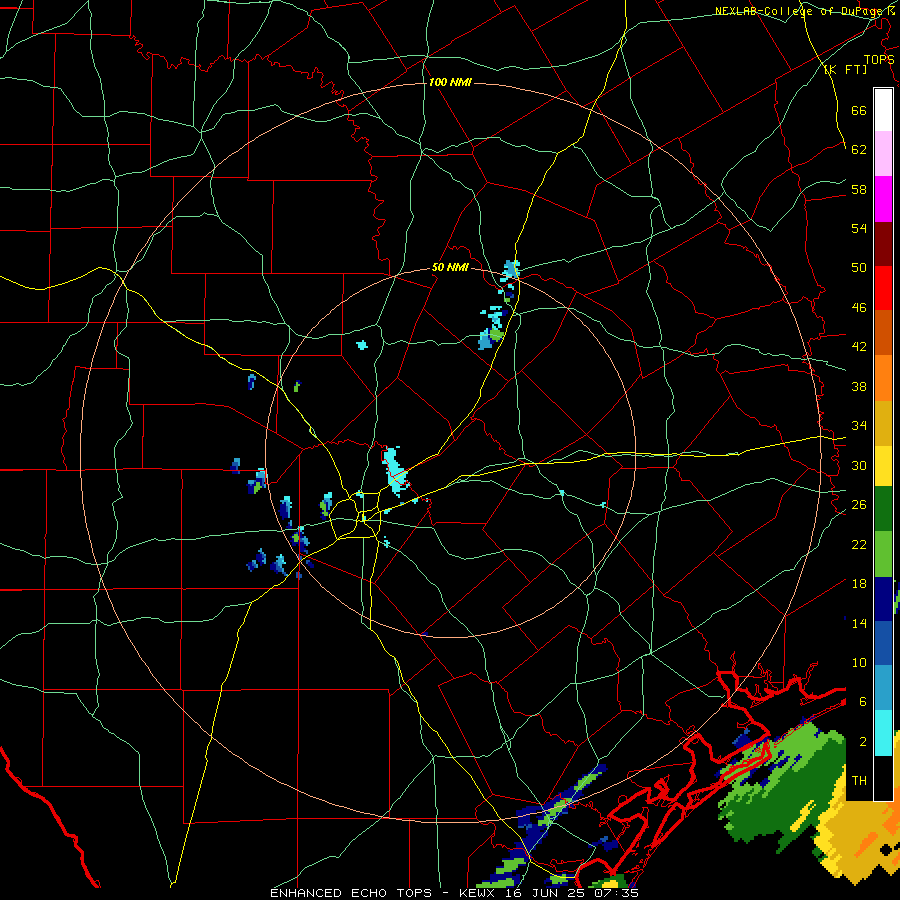Click legend value '62'

(859, 150)
